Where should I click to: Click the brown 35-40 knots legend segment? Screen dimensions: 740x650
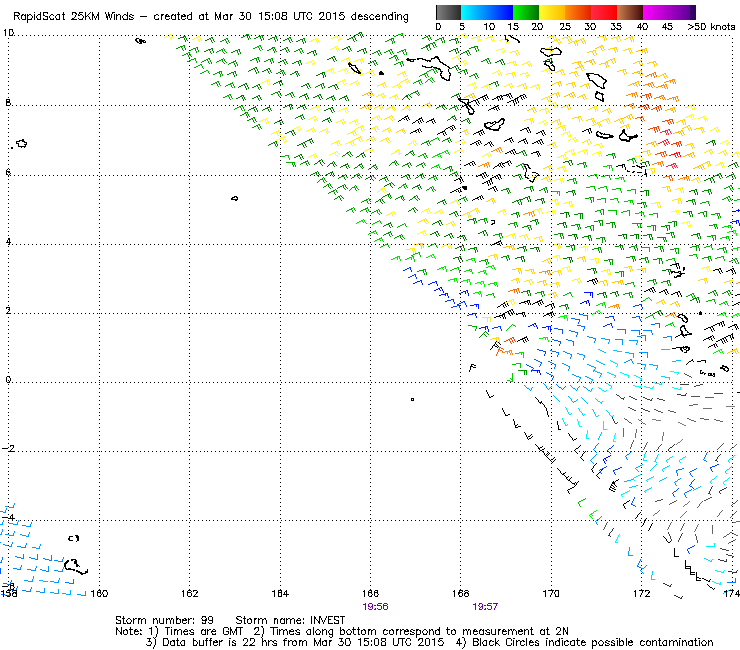tap(630, 12)
